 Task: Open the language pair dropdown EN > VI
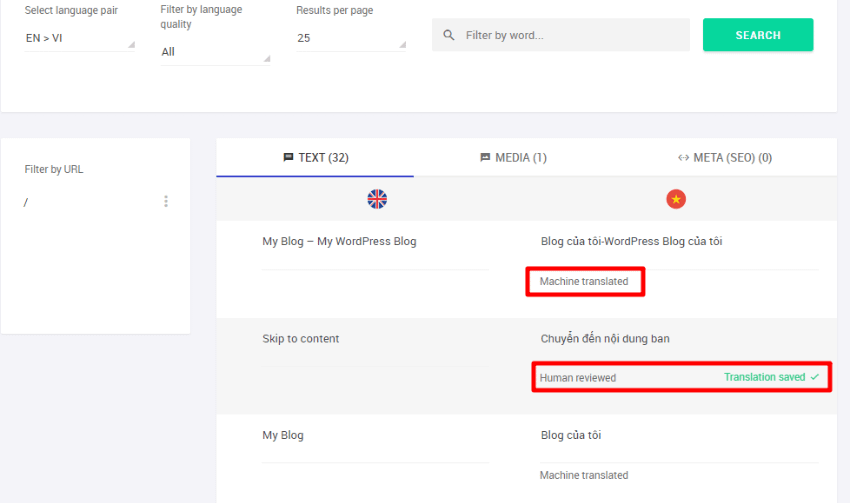point(80,38)
